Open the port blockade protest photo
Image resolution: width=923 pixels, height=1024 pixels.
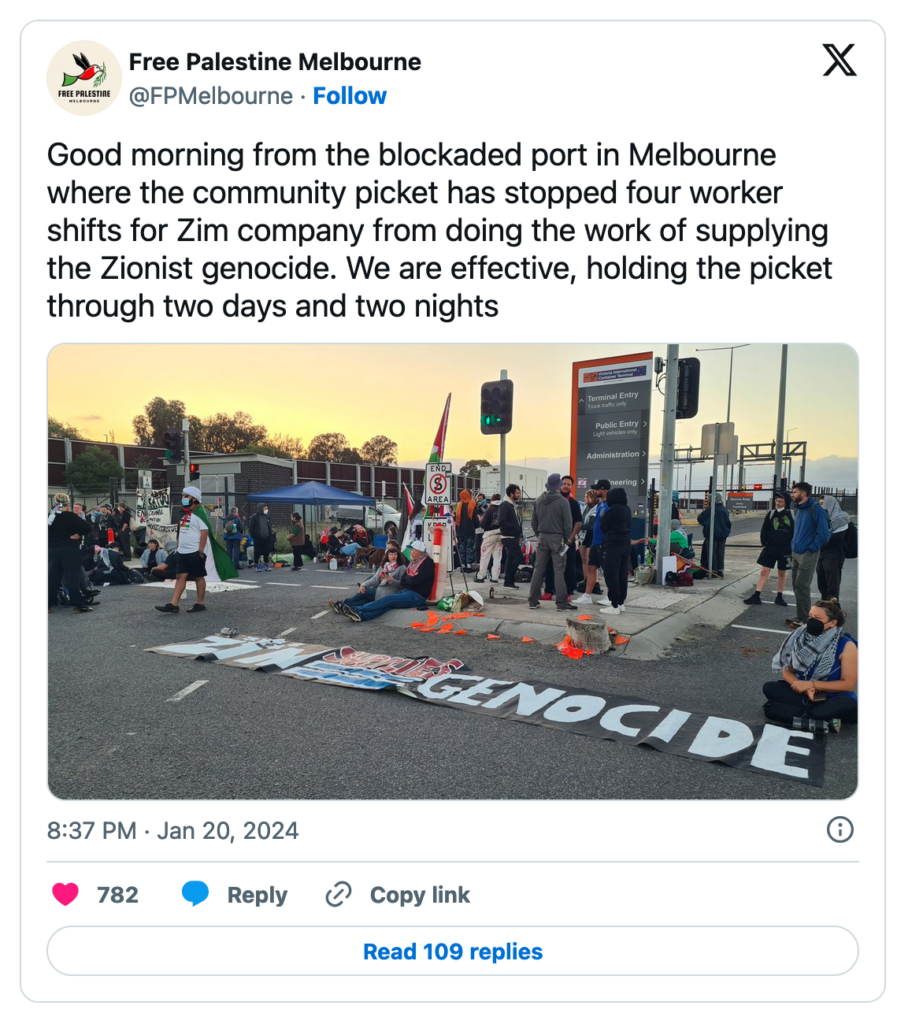pyautogui.click(x=453, y=571)
